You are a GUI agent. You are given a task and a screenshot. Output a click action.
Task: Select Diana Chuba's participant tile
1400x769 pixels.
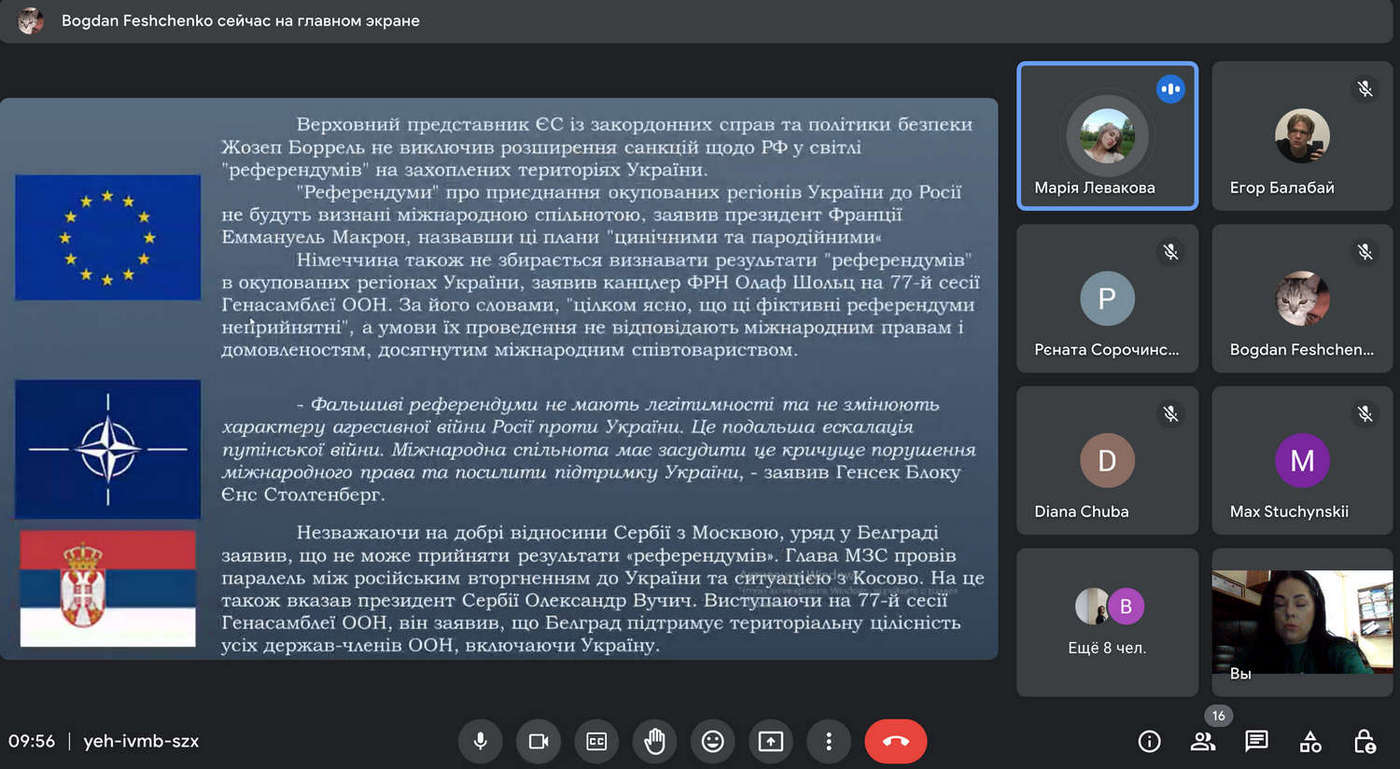pos(1107,460)
